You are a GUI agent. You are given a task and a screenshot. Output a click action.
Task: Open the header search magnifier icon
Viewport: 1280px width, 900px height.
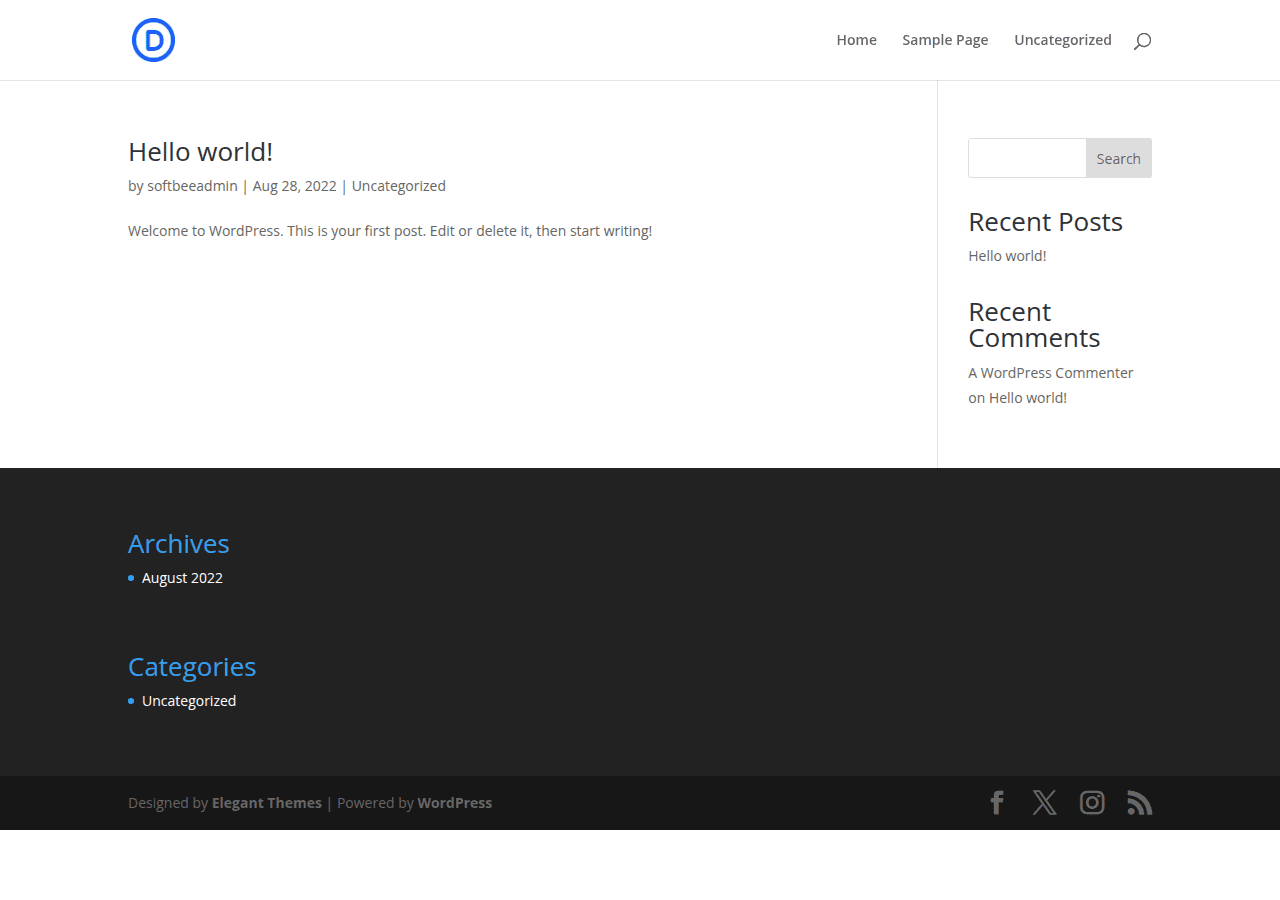pos(1142,41)
